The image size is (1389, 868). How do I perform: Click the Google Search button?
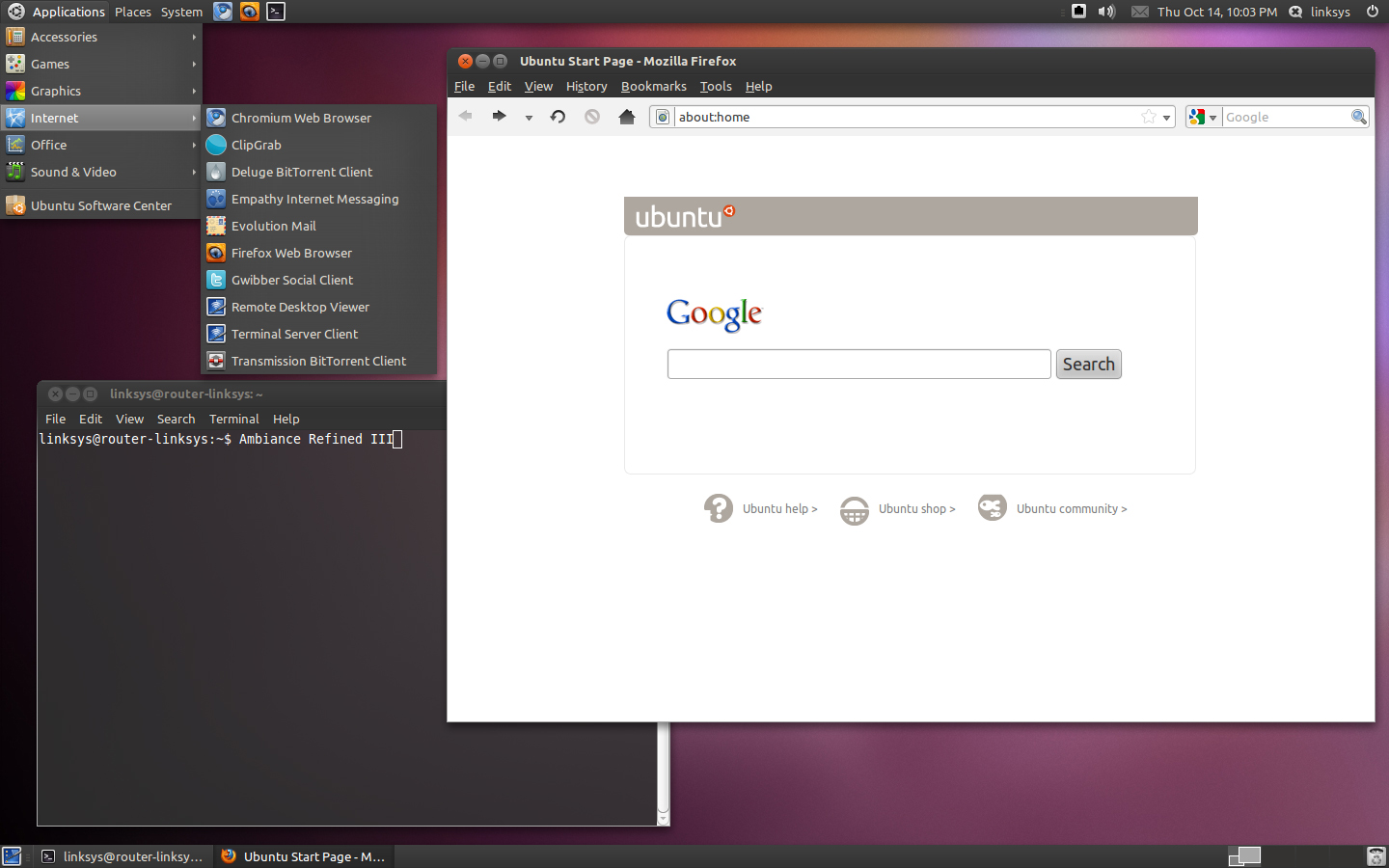click(x=1088, y=364)
